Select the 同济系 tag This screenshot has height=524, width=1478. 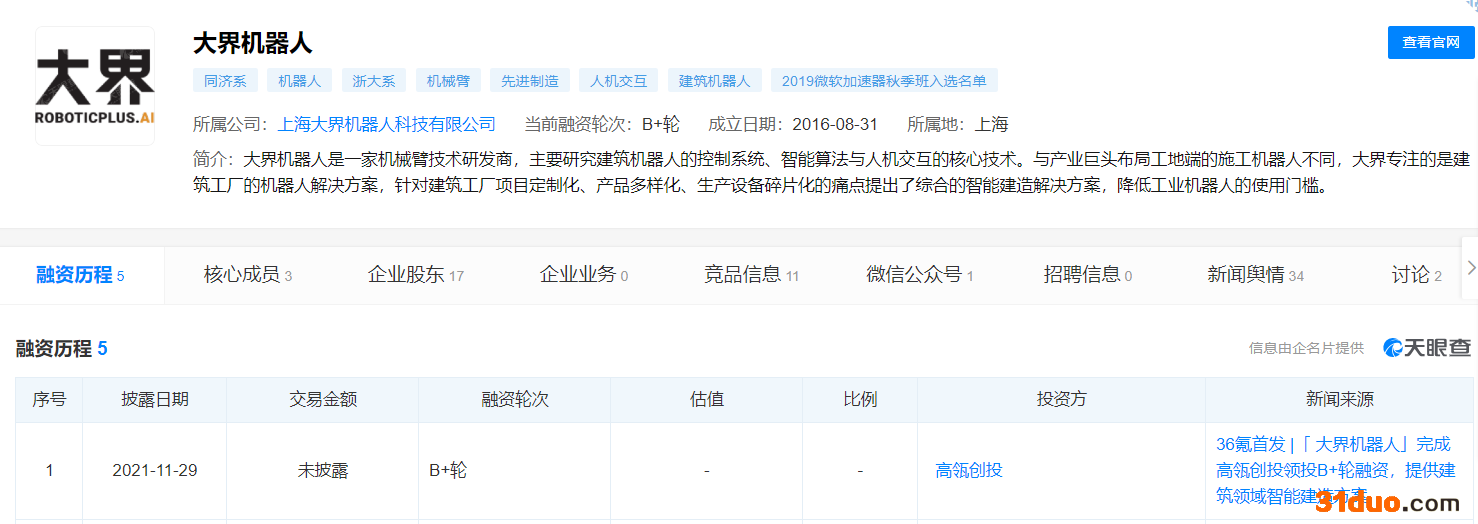[x=225, y=81]
